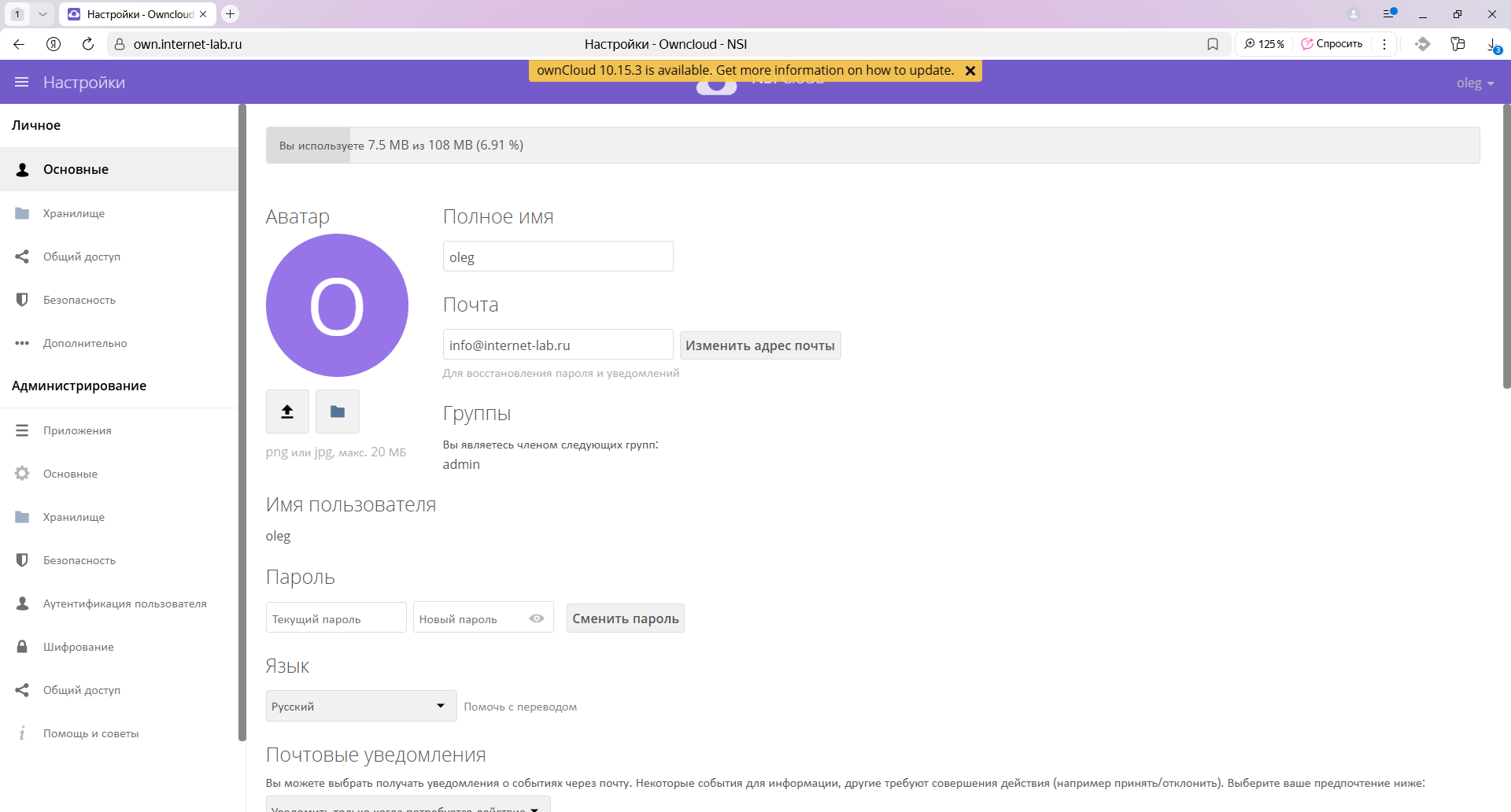Image resolution: width=1511 pixels, height=812 pixels.
Task: Click the site lock icon in address bar
Action: point(120,44)
